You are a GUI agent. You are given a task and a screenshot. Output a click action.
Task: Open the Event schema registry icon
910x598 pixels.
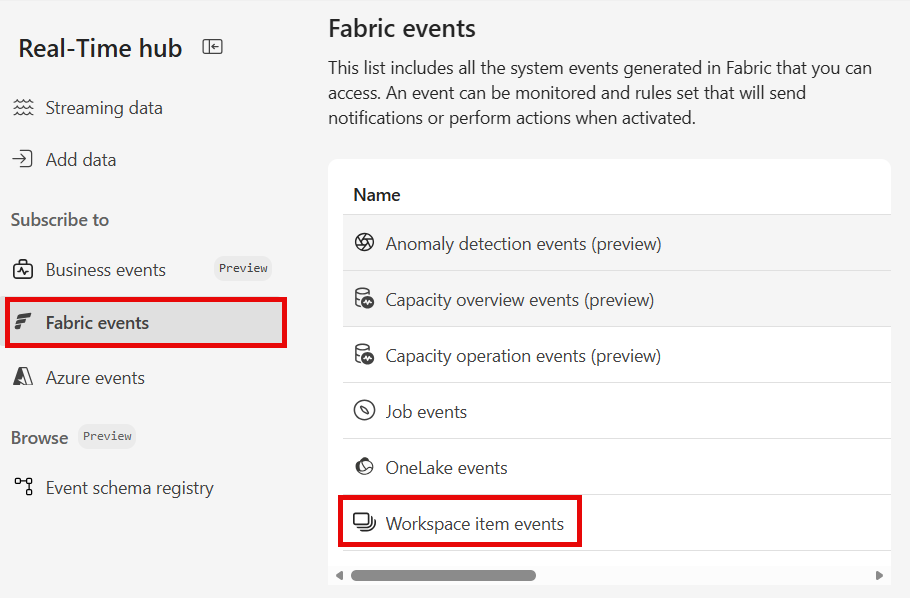[x=22, y=487]
